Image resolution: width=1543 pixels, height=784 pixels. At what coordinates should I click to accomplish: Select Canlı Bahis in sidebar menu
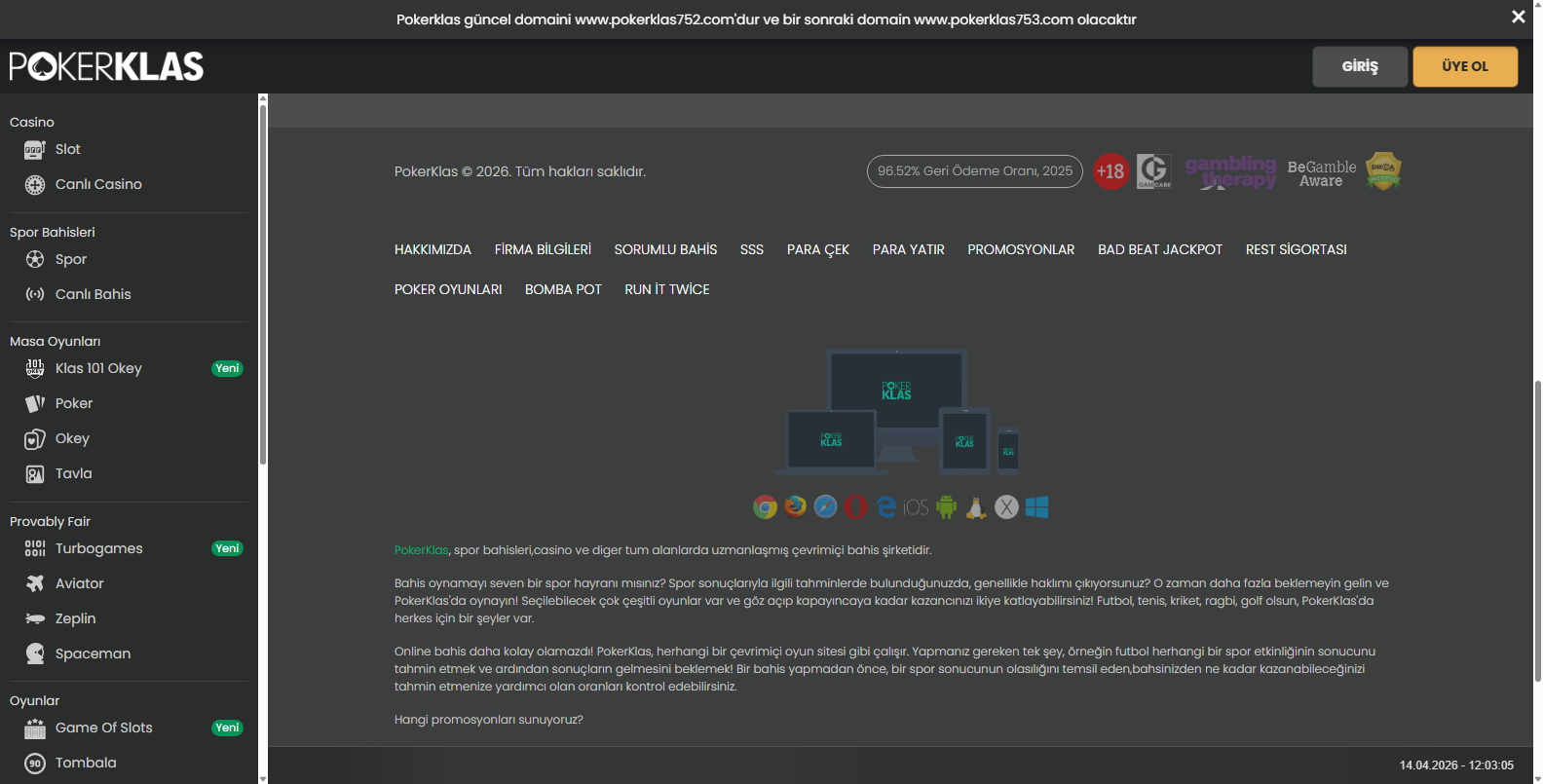click(94, 294)
